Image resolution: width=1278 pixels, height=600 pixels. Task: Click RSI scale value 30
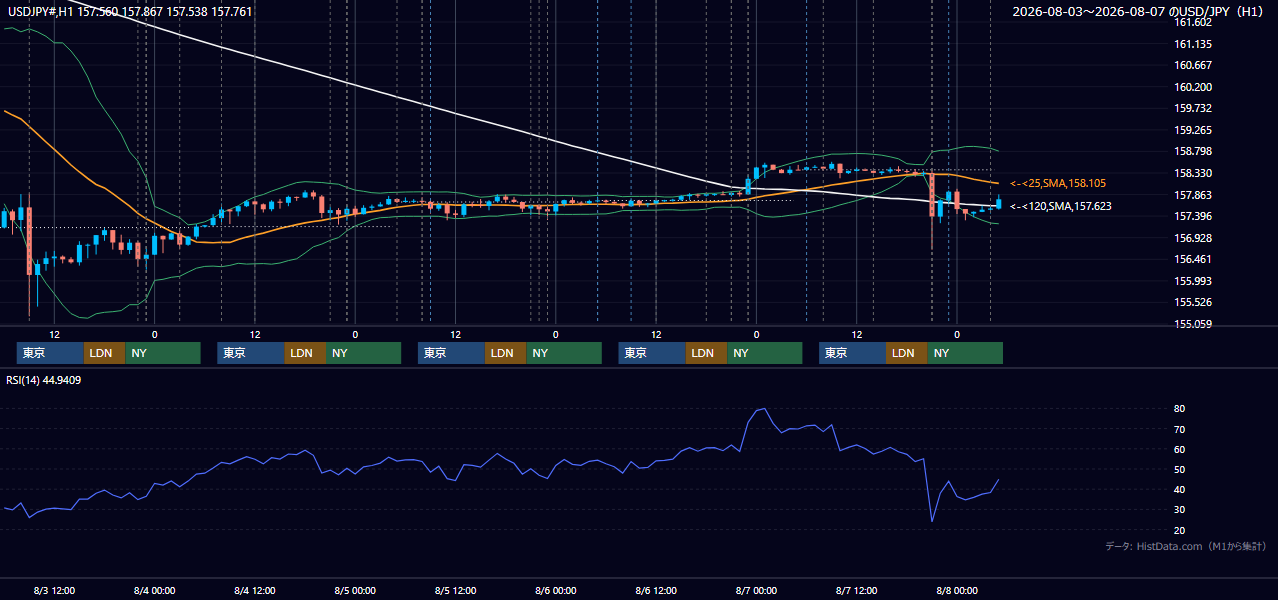(x=1179, y=510)
